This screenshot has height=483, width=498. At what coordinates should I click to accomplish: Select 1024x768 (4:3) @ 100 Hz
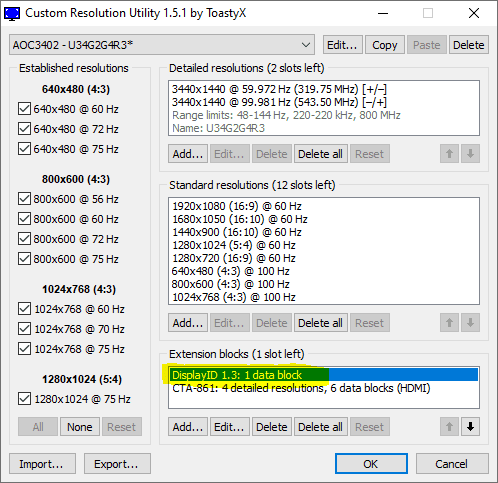click(323, 297)
